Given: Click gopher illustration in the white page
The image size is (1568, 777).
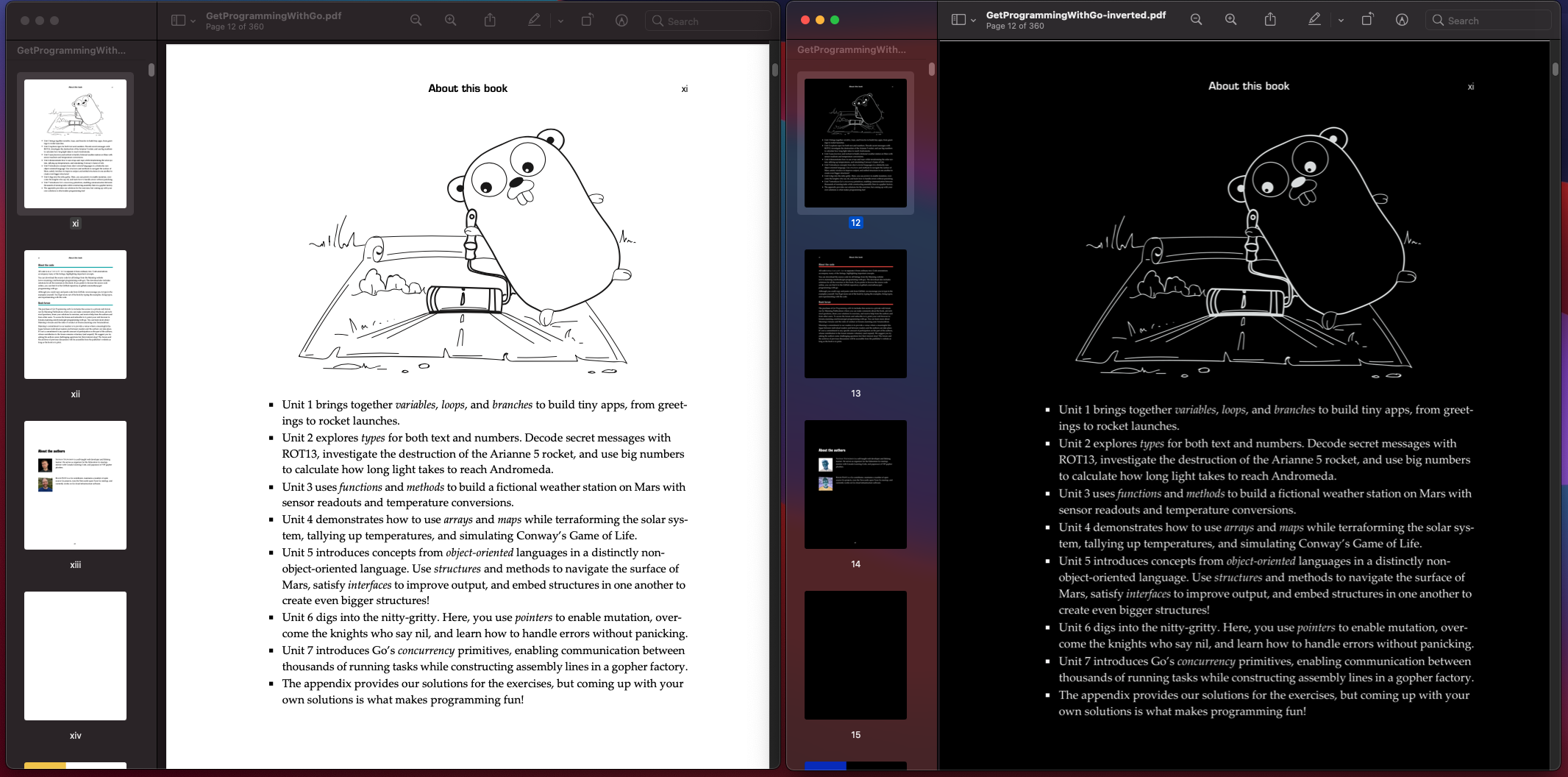Looking at the screenshot, I should pyautogui.click(x=468, y=250).
